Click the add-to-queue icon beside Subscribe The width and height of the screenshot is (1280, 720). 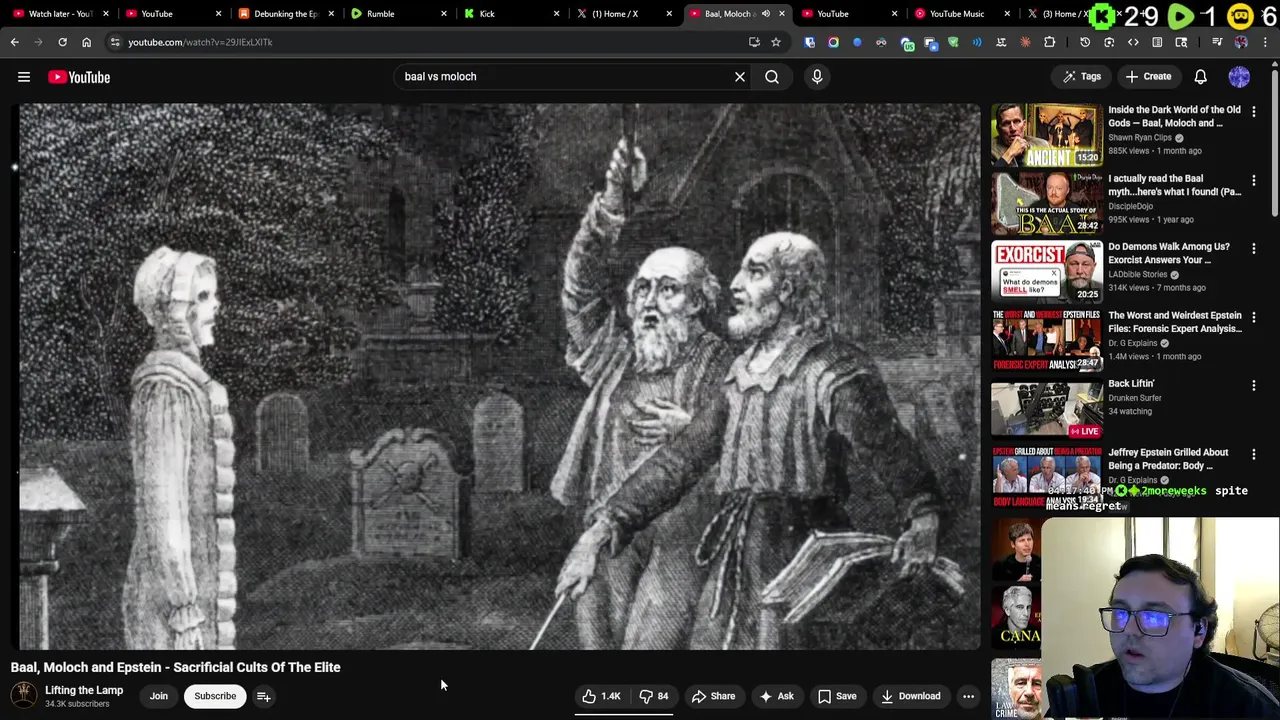(263, 696)
